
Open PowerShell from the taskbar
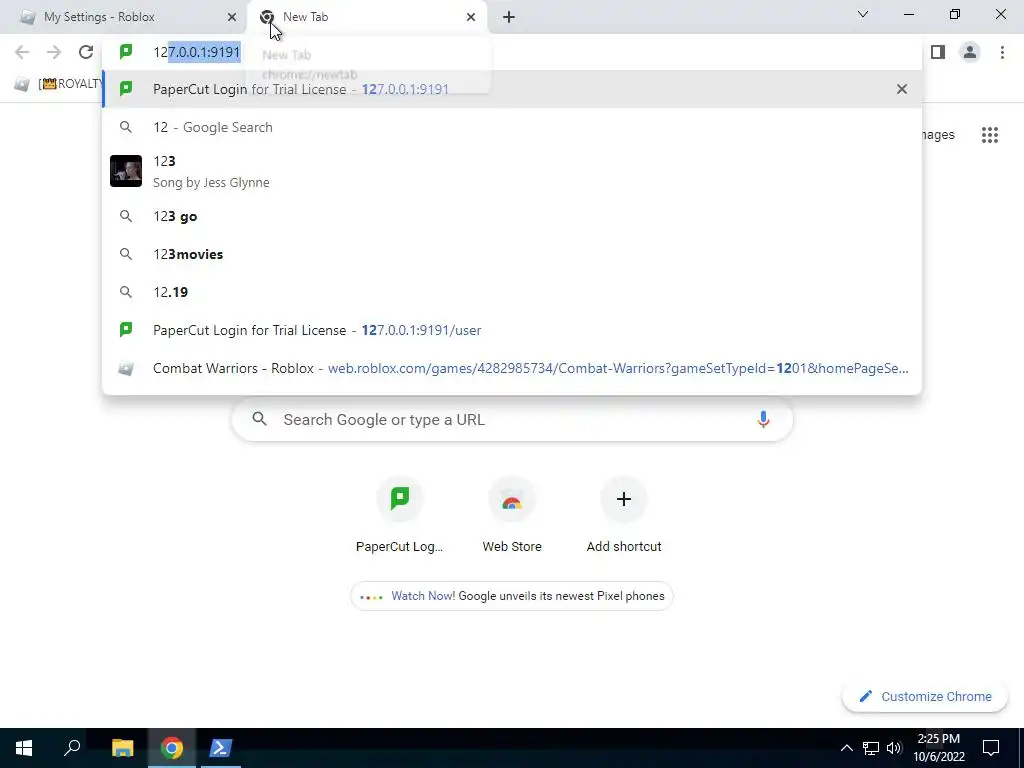221,748
